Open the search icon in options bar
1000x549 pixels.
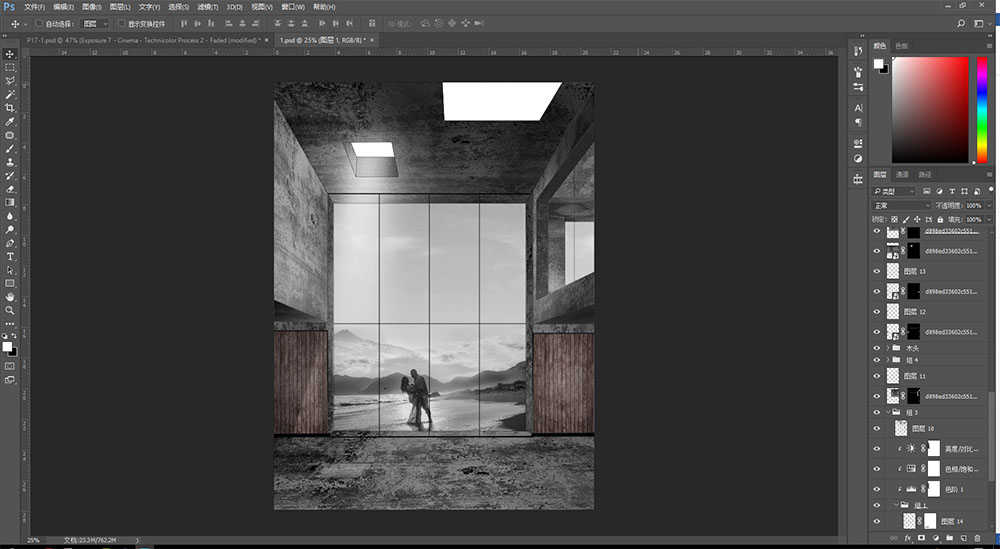(961, 24)
